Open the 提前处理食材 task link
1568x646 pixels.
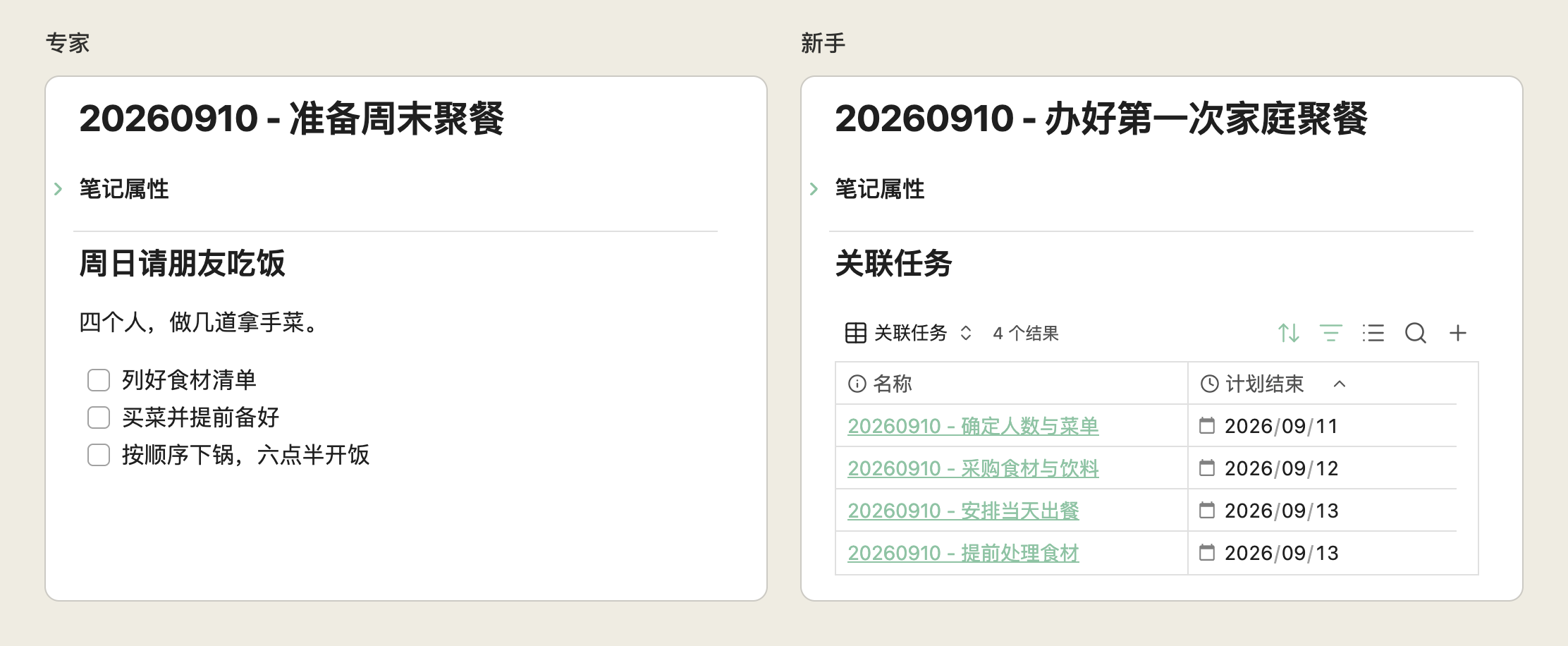coord(963,553)
